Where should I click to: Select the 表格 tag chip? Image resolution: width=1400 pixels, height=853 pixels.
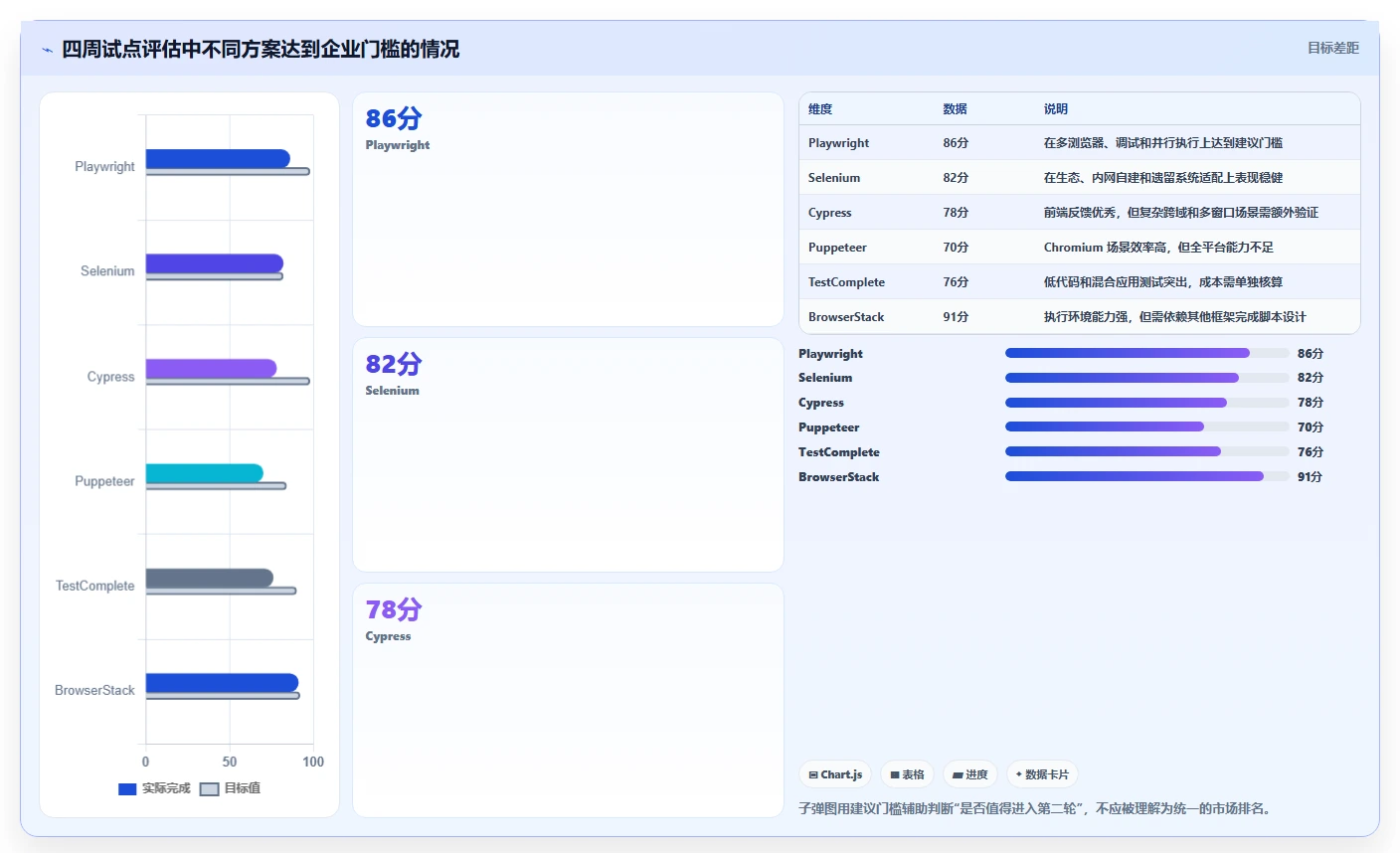pyautogui.click(x=907, y=774)
